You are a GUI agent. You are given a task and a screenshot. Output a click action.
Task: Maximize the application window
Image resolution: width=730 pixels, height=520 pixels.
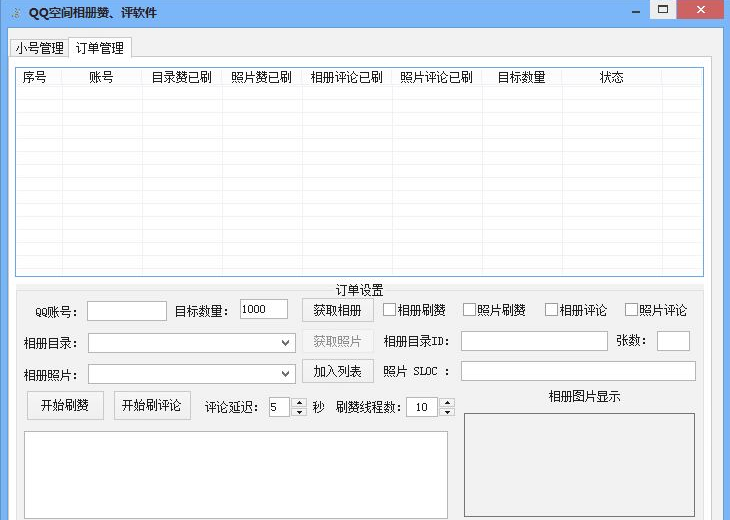click(662, 10)
